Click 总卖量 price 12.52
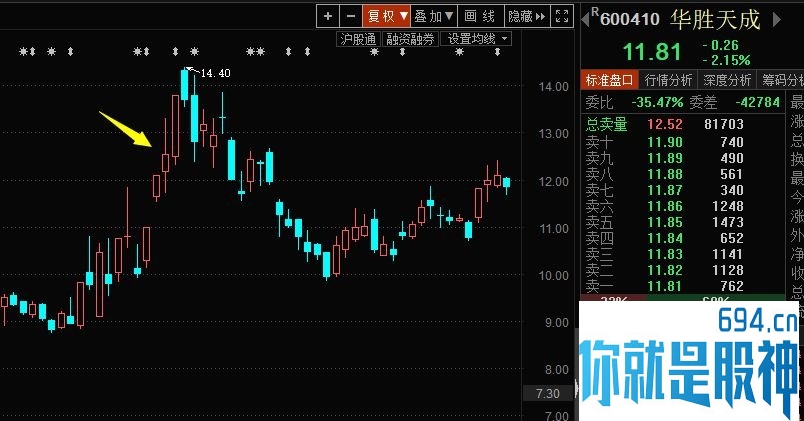Image resolution: width=804 pixels, height=421 pixels. [665, 124]
